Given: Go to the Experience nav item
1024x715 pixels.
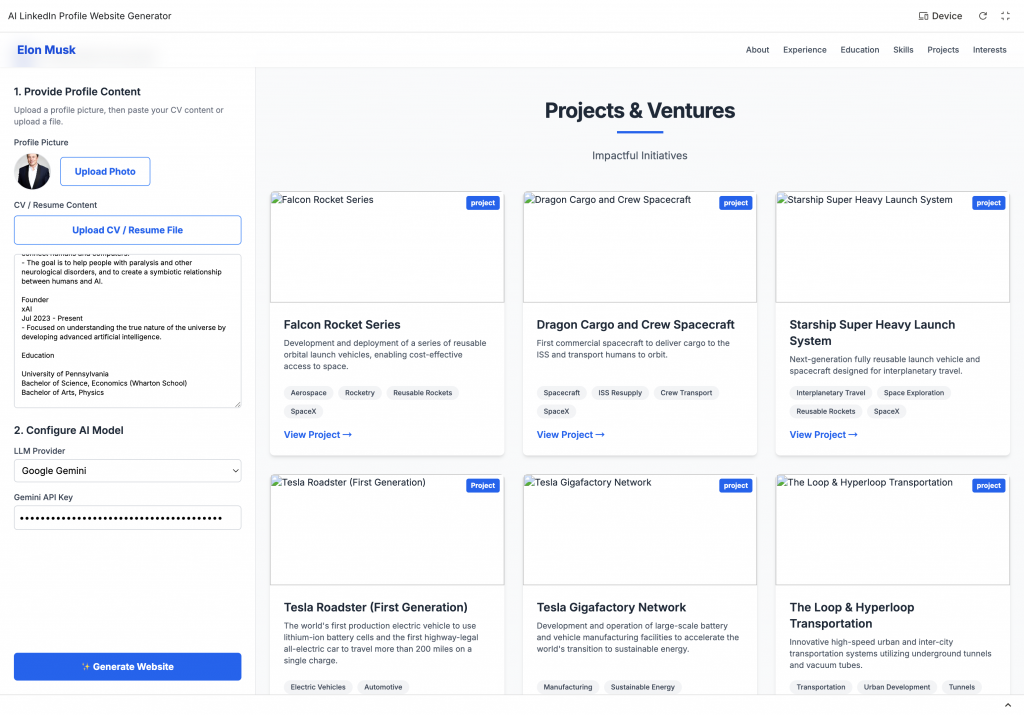Looking at the screenshot, I should click(805, 50).
